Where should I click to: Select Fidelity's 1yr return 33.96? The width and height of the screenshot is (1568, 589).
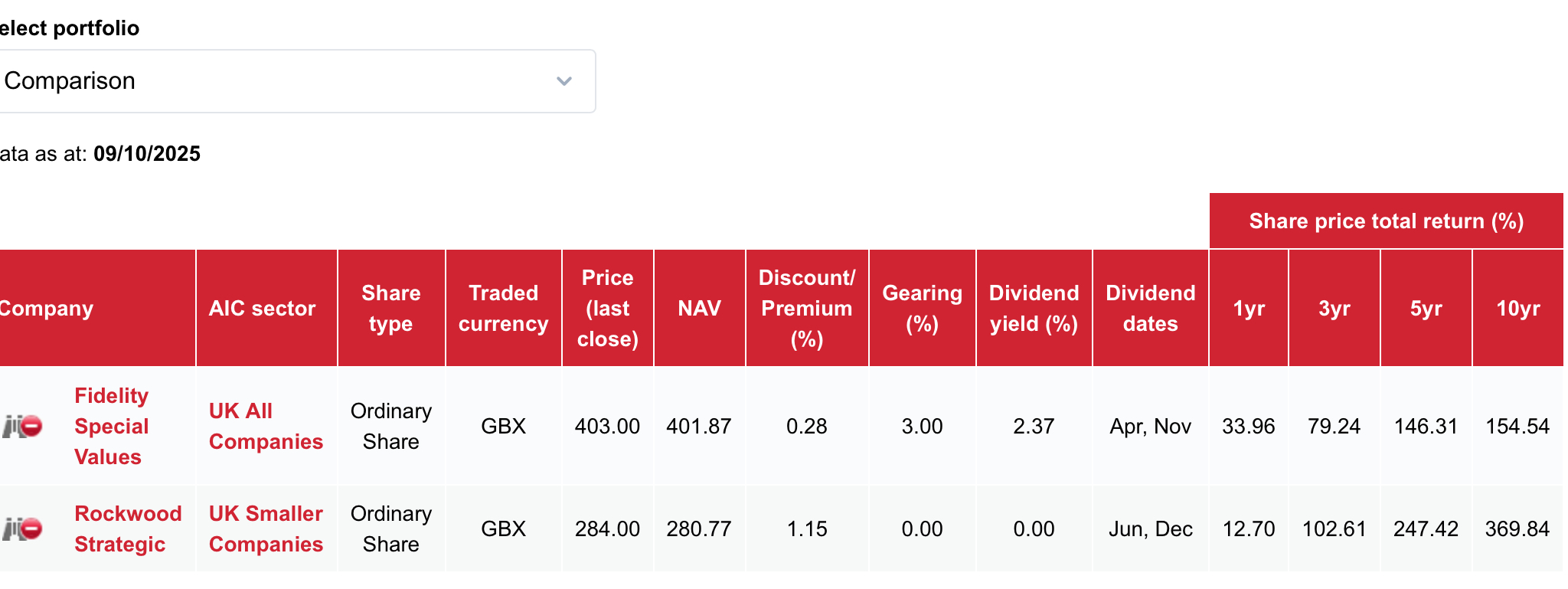point(1249,426)
